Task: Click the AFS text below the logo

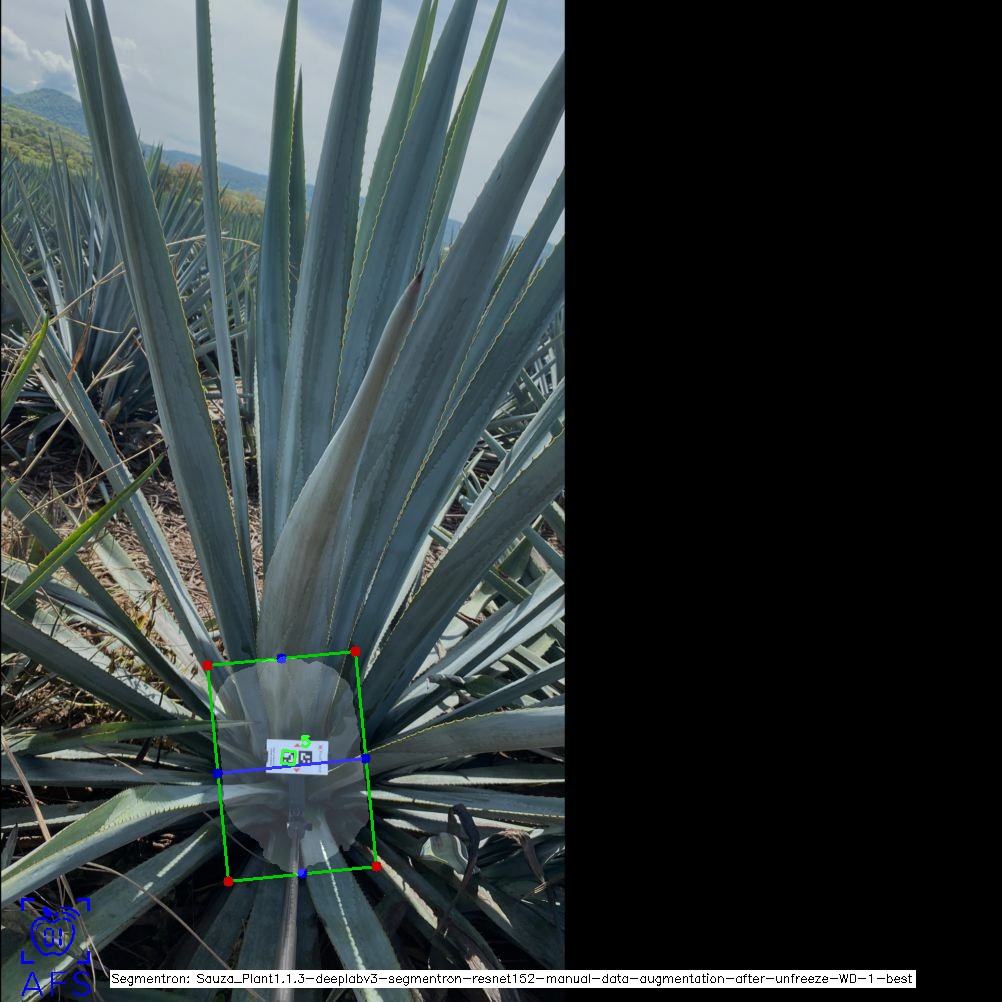Action: (x=55, y=984)
